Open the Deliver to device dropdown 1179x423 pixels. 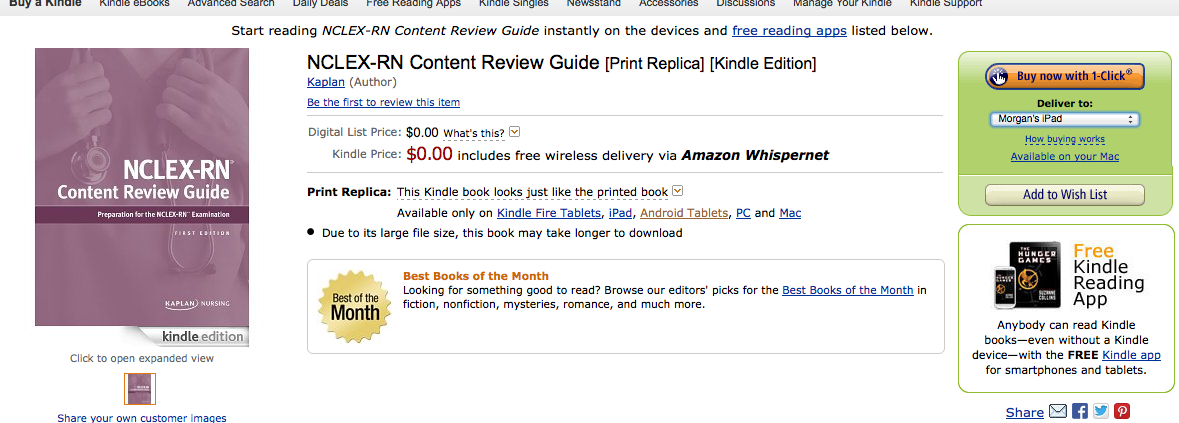[x=1064, y=119]
